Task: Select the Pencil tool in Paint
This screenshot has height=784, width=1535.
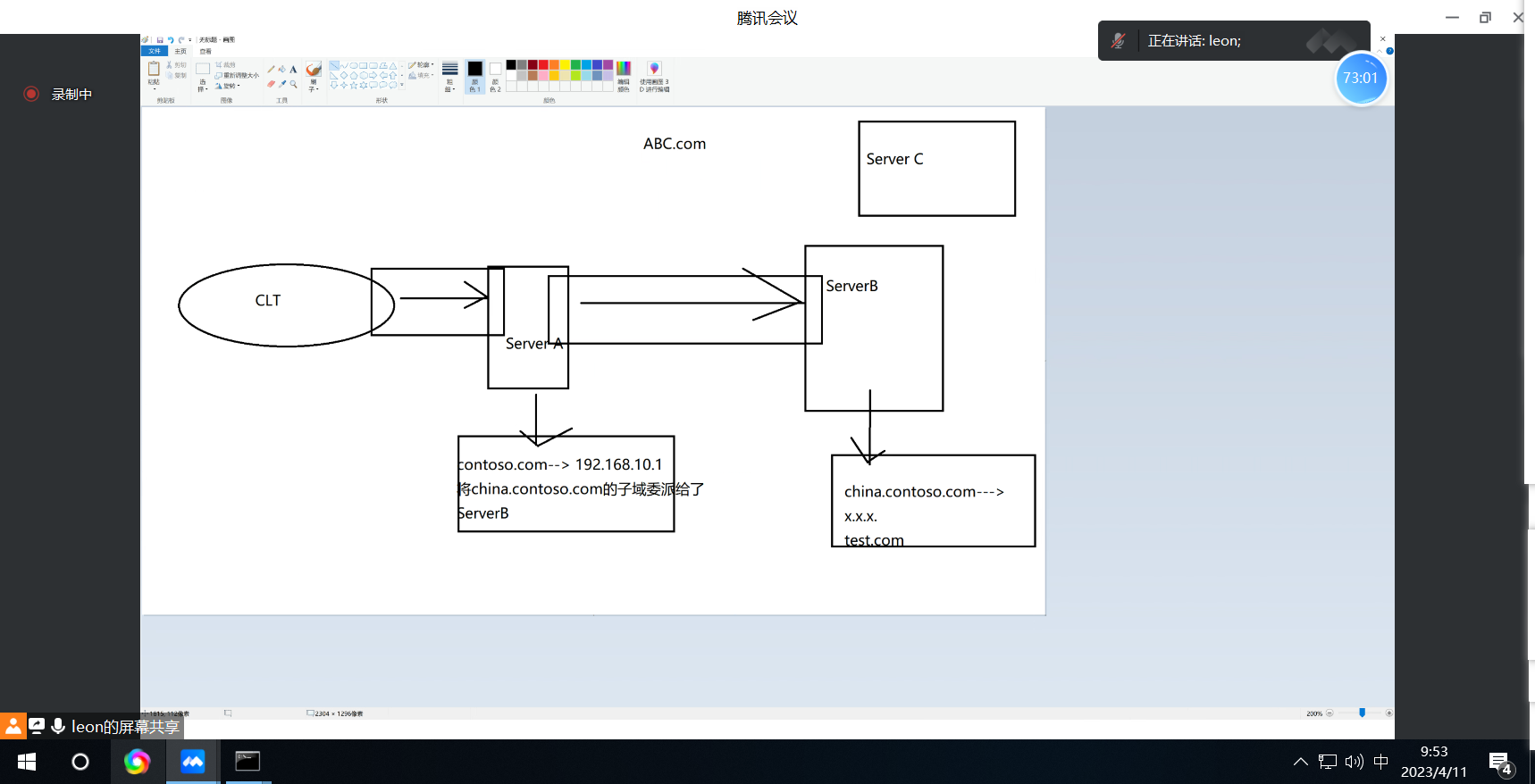Action: pos(271,69)
